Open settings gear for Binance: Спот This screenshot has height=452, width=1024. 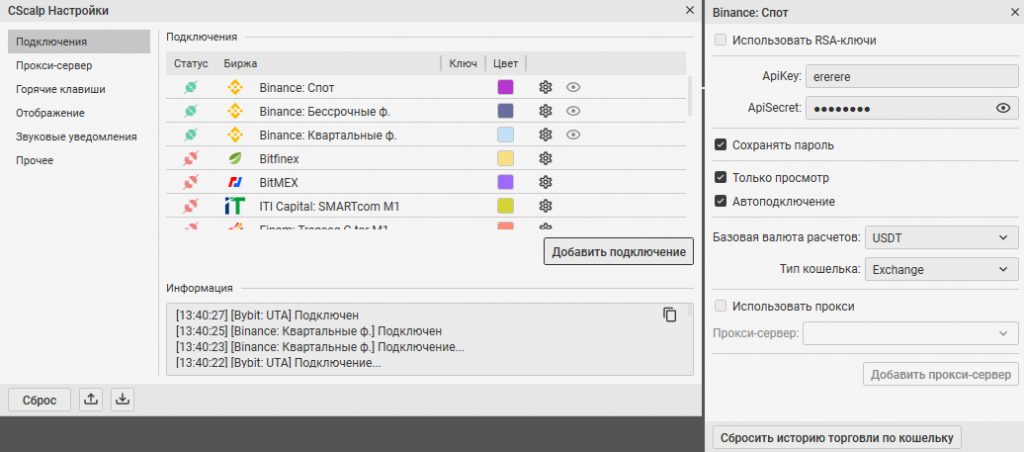[x=545, y=88]
